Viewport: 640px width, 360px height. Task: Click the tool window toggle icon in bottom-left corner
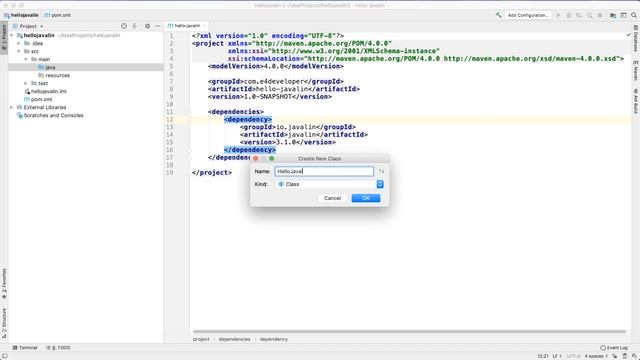4,356
